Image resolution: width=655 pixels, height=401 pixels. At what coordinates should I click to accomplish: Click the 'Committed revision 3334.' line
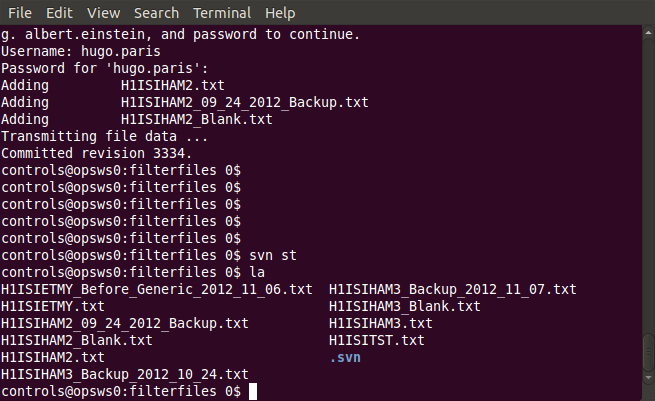96,153
